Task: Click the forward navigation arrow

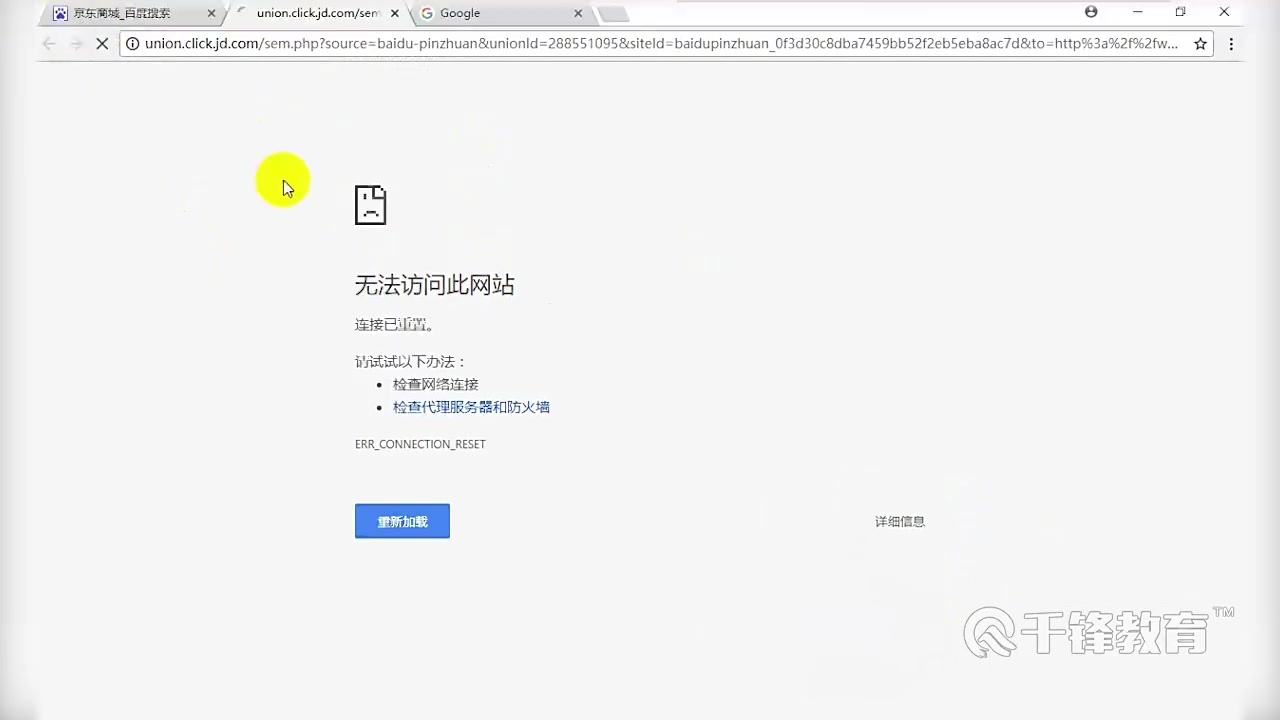Action: pyautogui.click(x=76, y=44)
